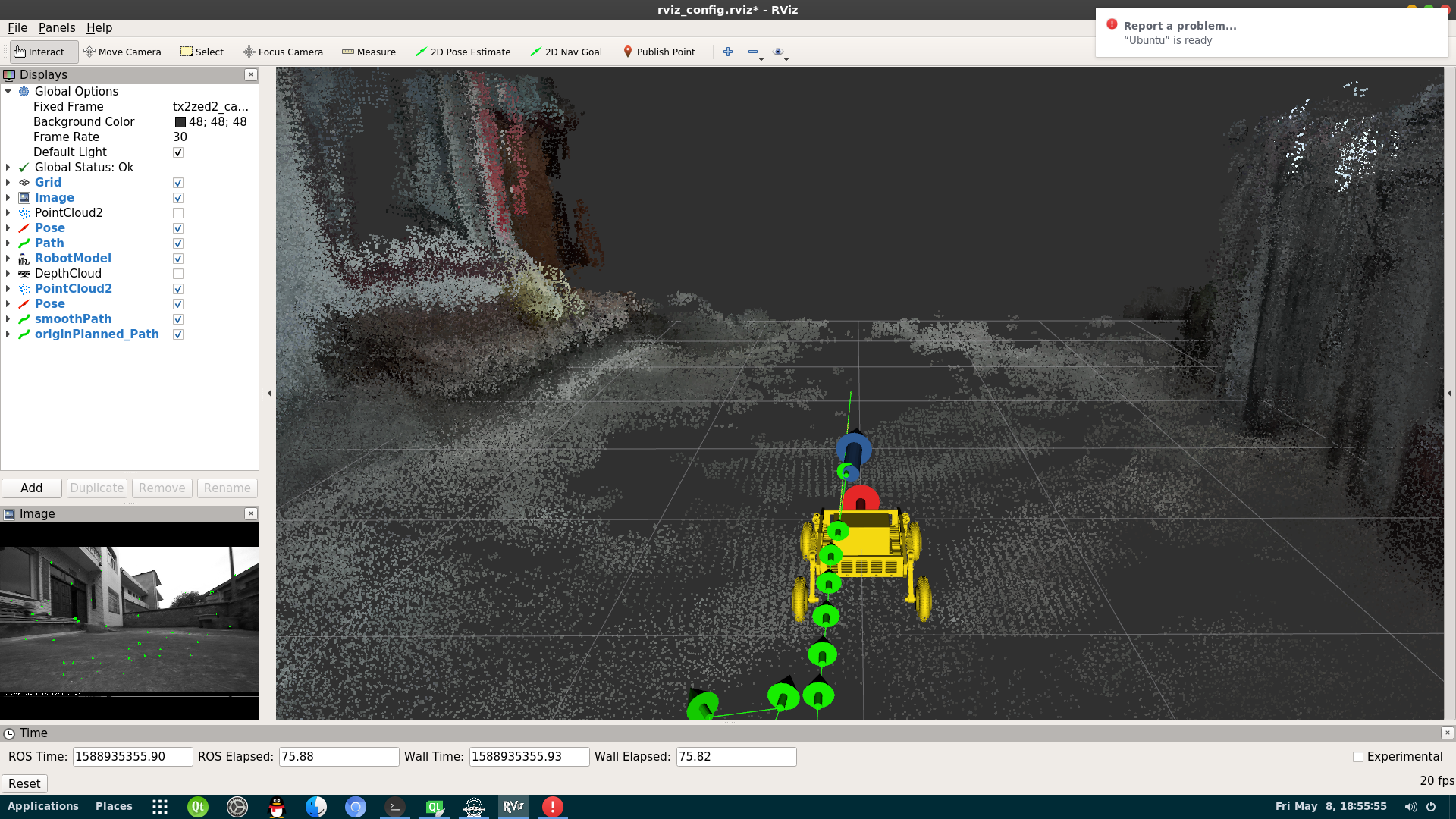
Task: Click the Background Color swatch
Action: pos(180,122)
